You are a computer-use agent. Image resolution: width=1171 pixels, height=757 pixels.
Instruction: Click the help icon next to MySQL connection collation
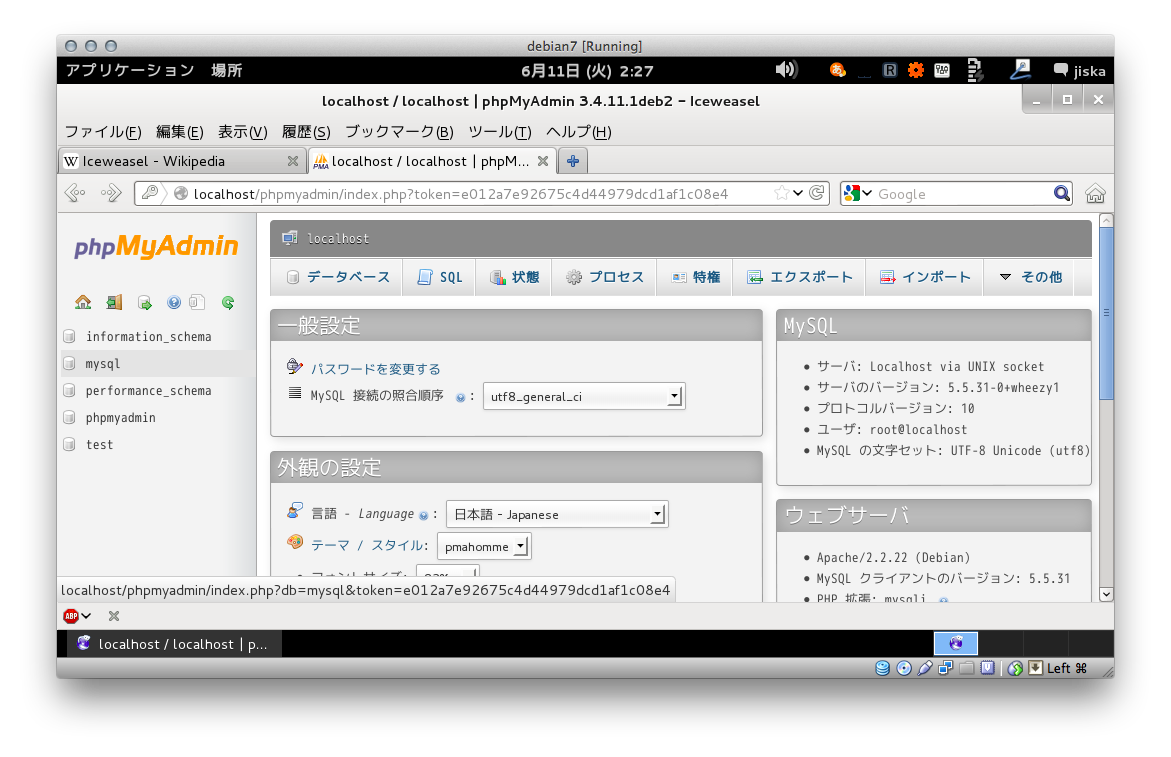(461, 397)
